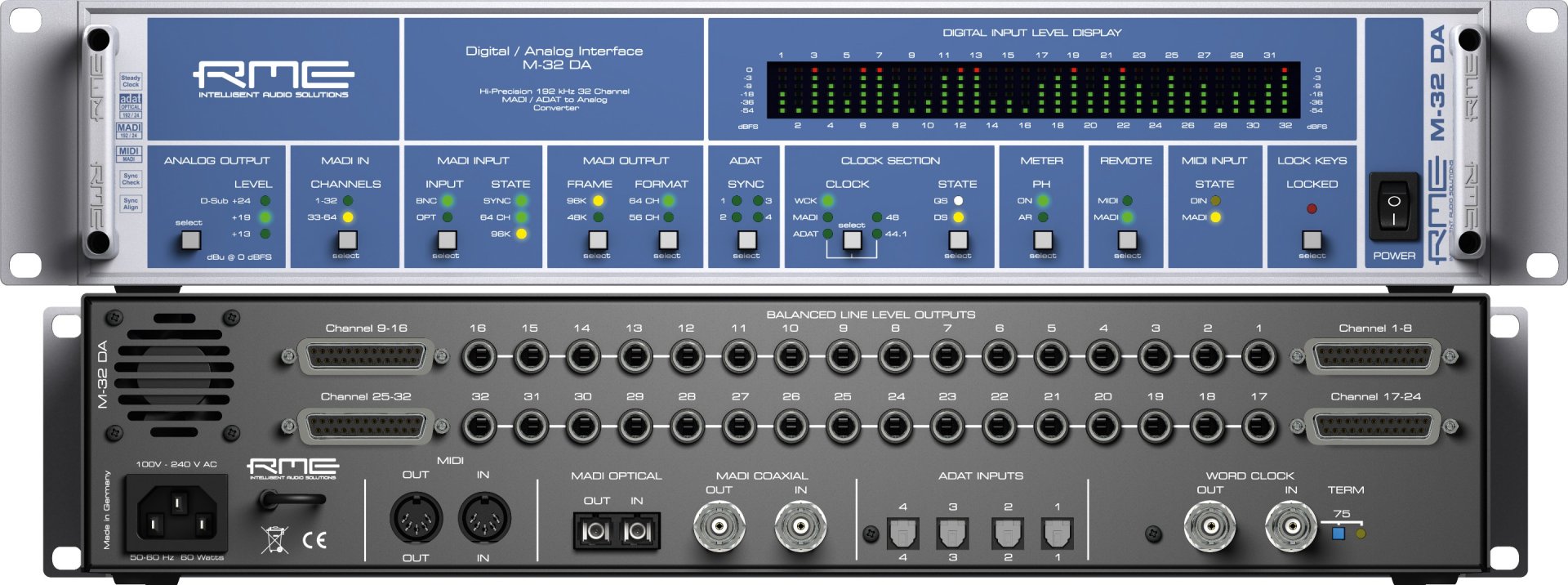Click the adat optical badge on rack ear
This screenshot has height=585, width=1568.
131,105
